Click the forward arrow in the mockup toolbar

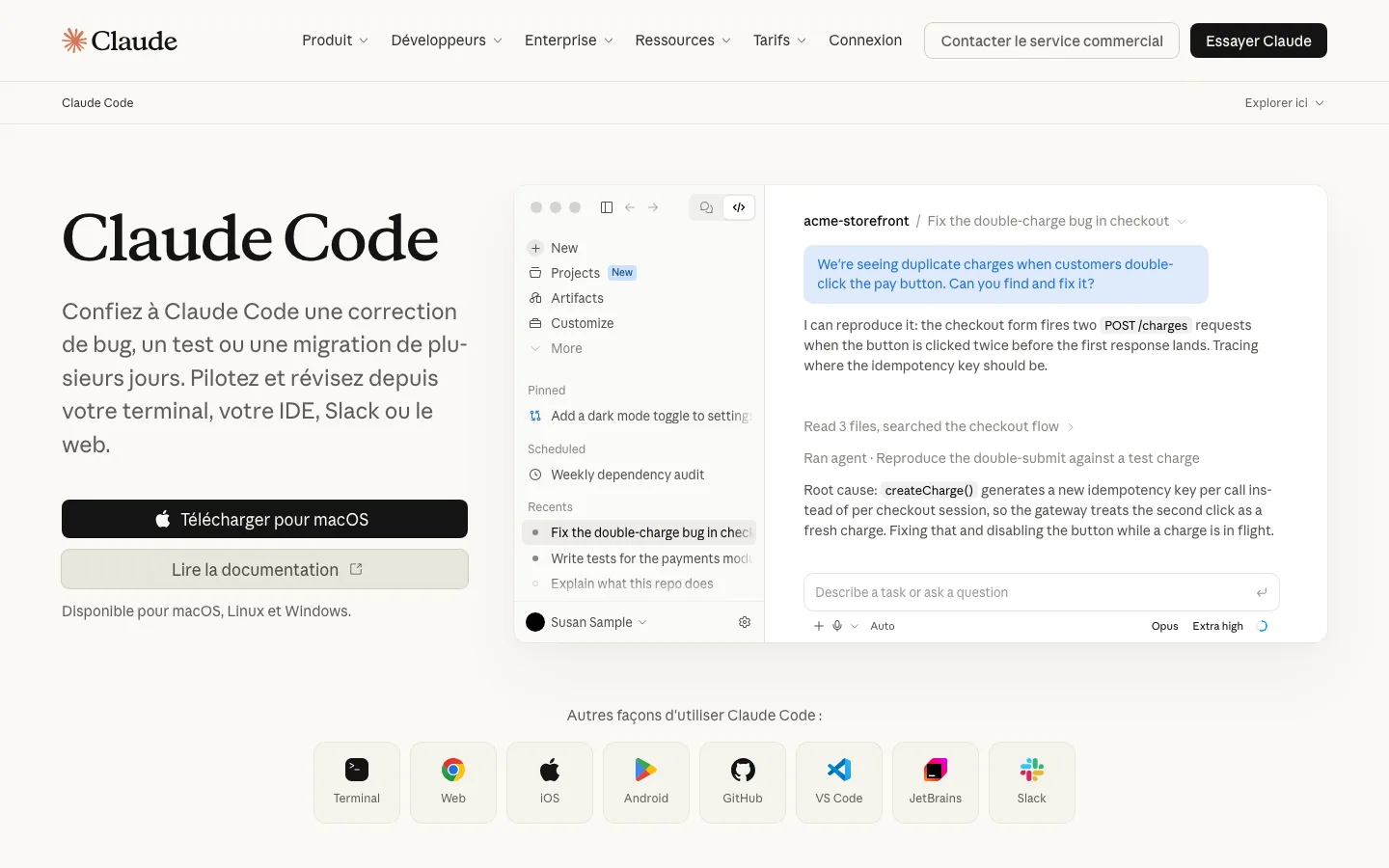tap(653, 207)
